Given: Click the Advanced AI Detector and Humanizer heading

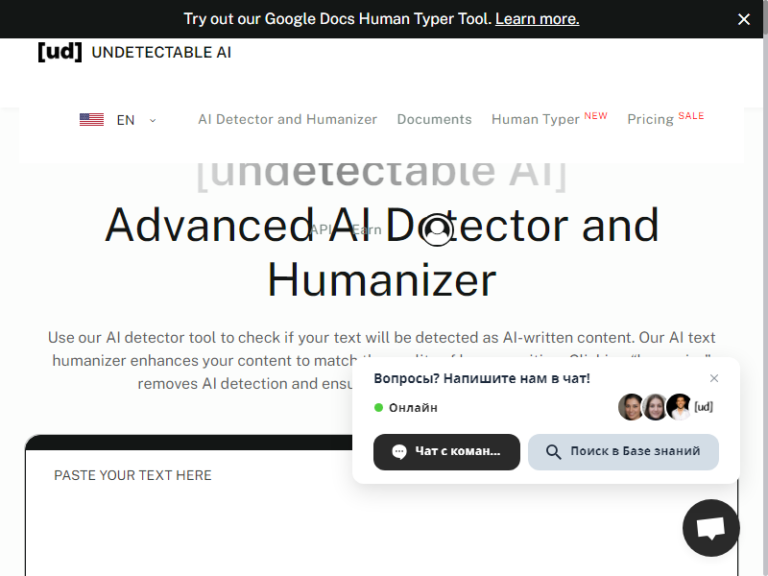Looking at the screenshot, I should click(382, 252).
